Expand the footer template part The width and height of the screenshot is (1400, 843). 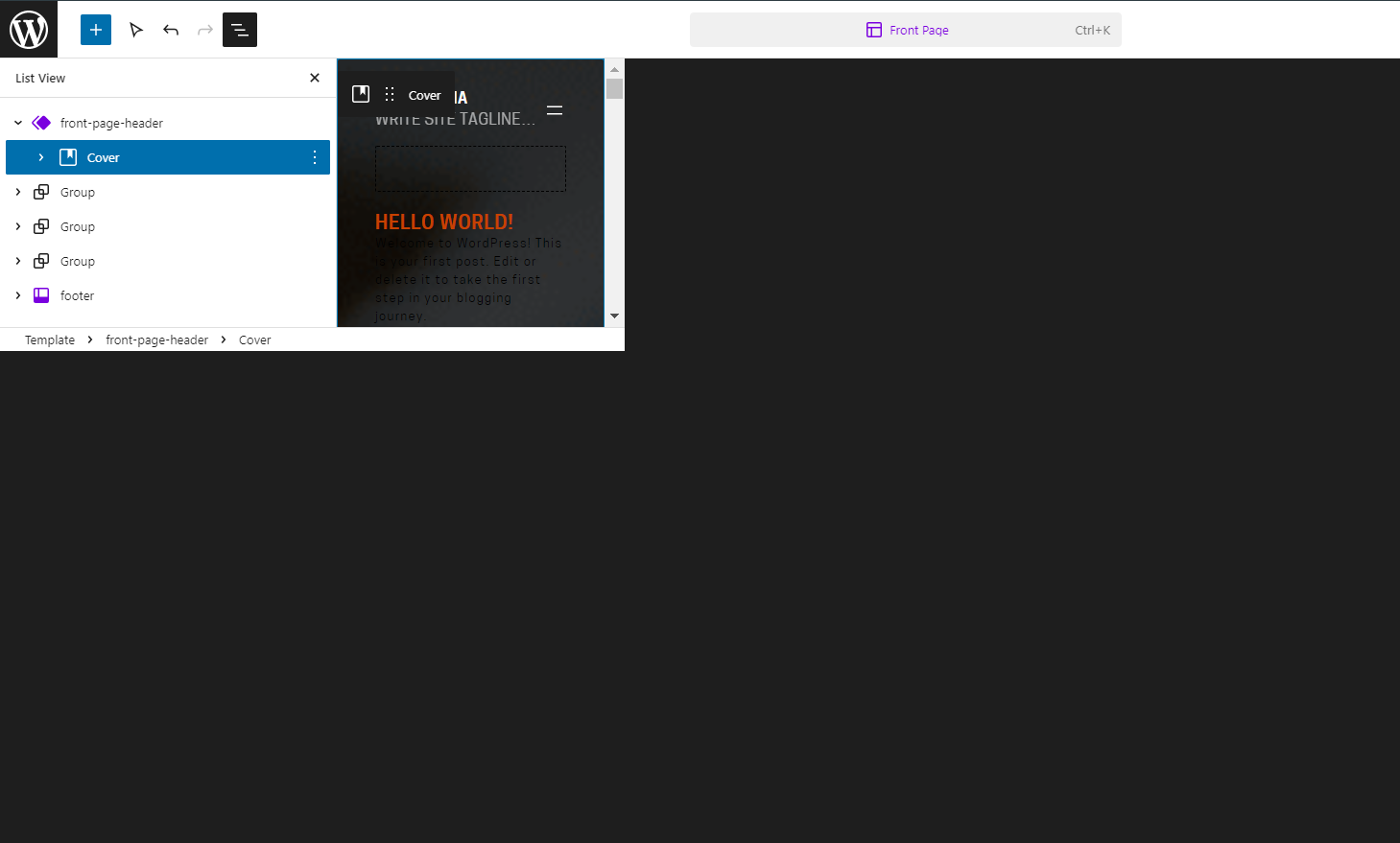[x=17, y=295]
